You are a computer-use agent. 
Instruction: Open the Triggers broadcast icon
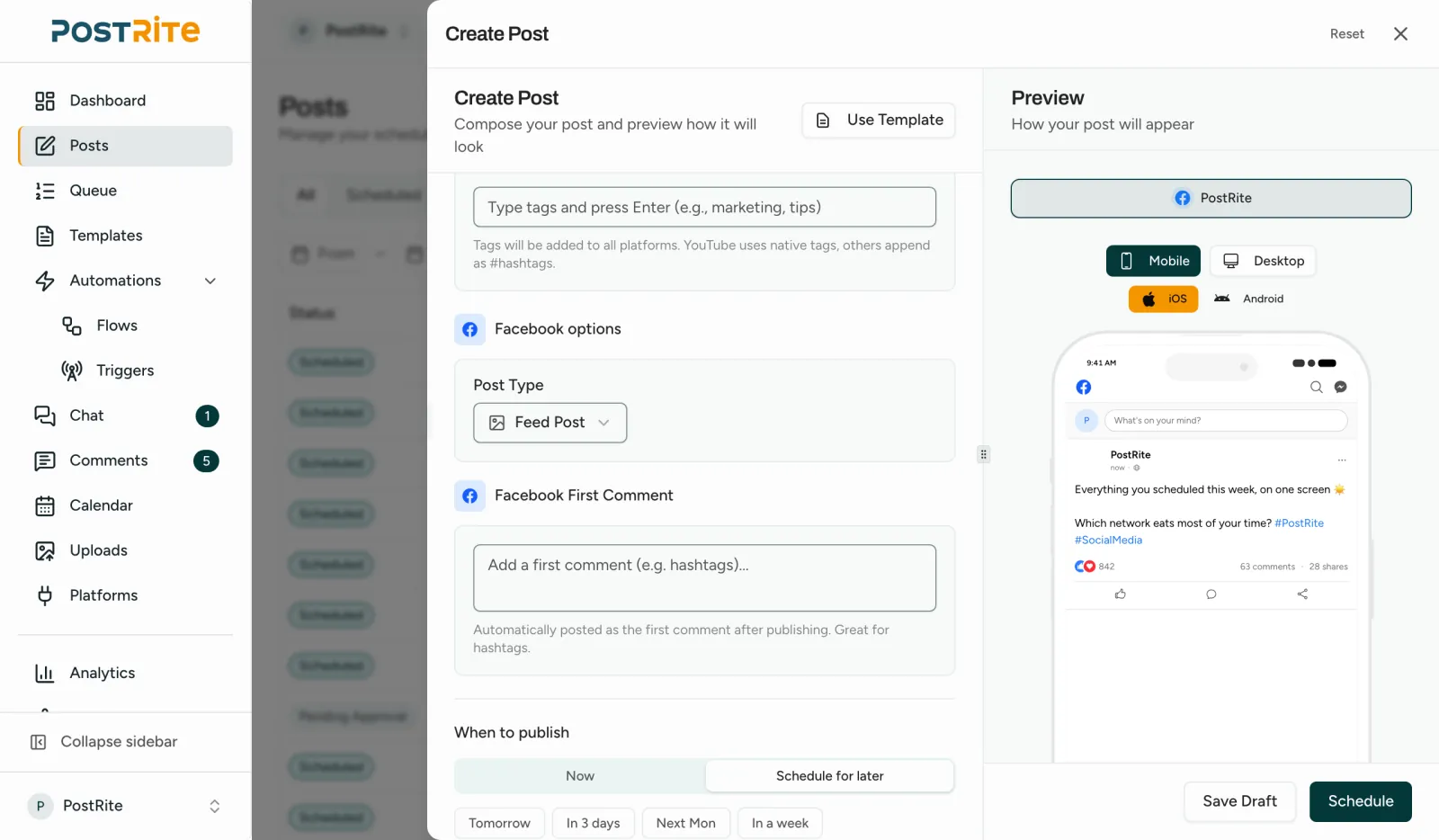click(x=72, y=371)
